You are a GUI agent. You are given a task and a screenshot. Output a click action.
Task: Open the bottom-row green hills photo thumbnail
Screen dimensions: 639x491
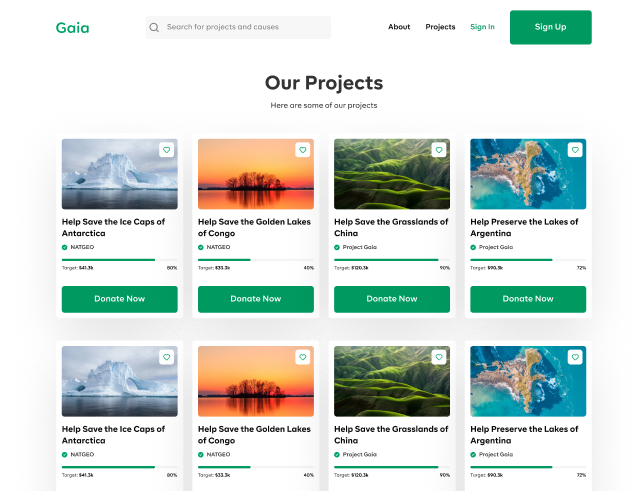(x=392, y=381)
